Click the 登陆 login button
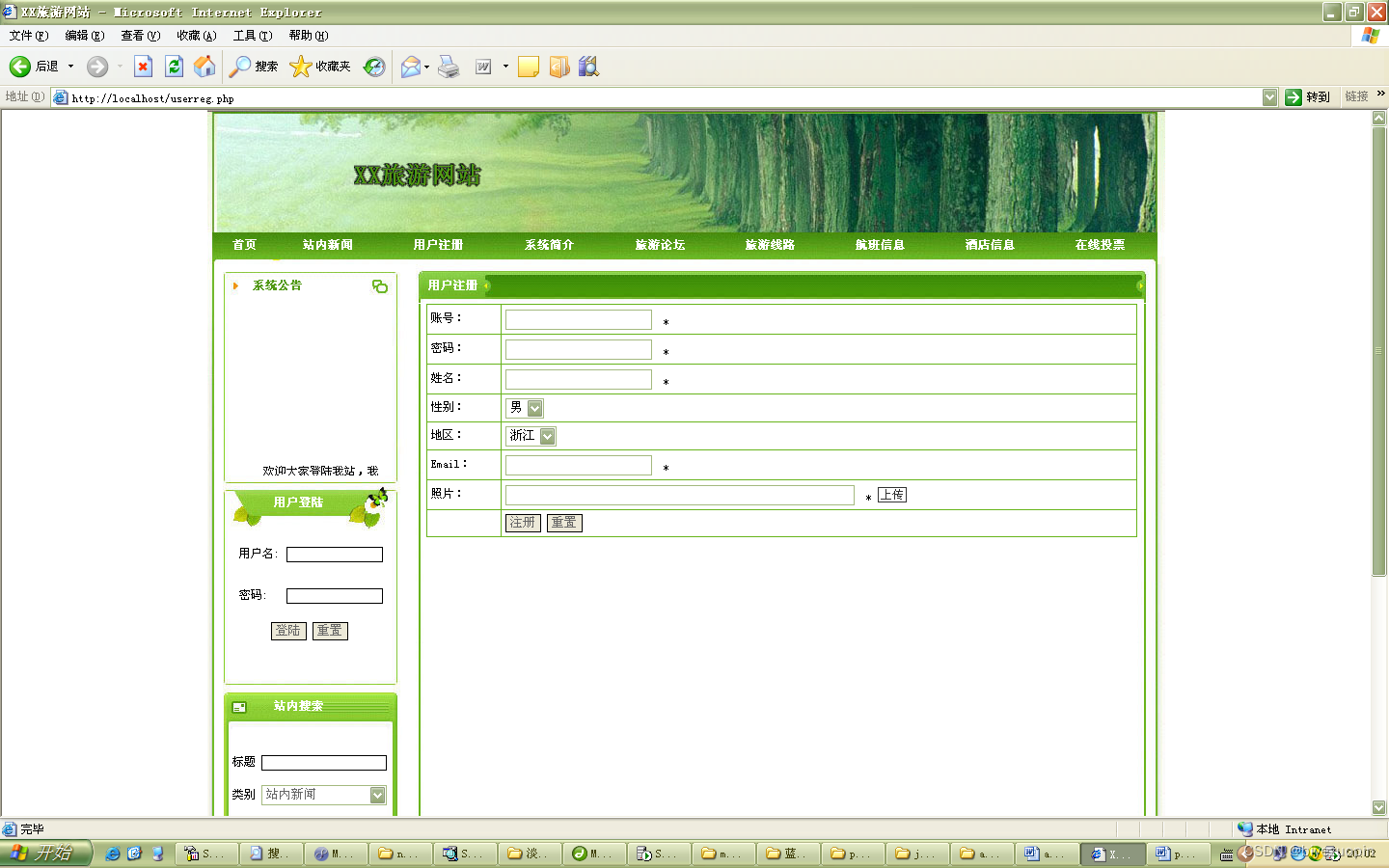 tap(288, 631)
